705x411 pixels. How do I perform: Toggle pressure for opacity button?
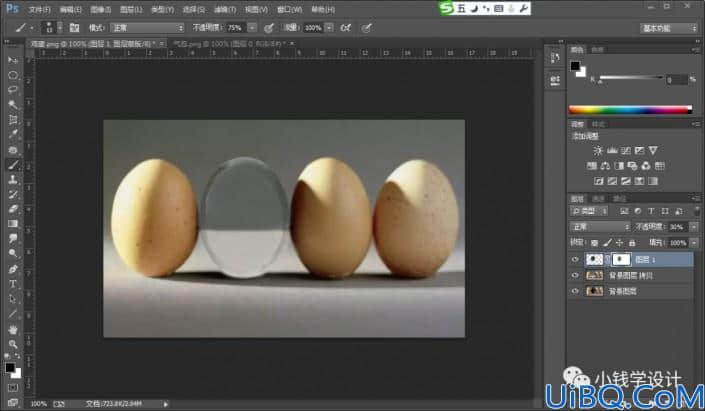coord(269,28)
